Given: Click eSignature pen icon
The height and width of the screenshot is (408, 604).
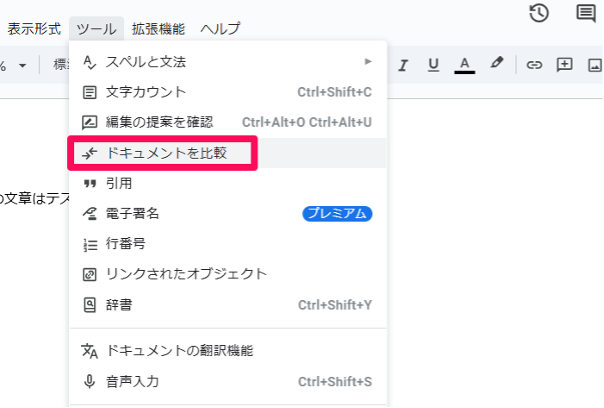Looking at the screenshot, I should (x=90, y=213).
